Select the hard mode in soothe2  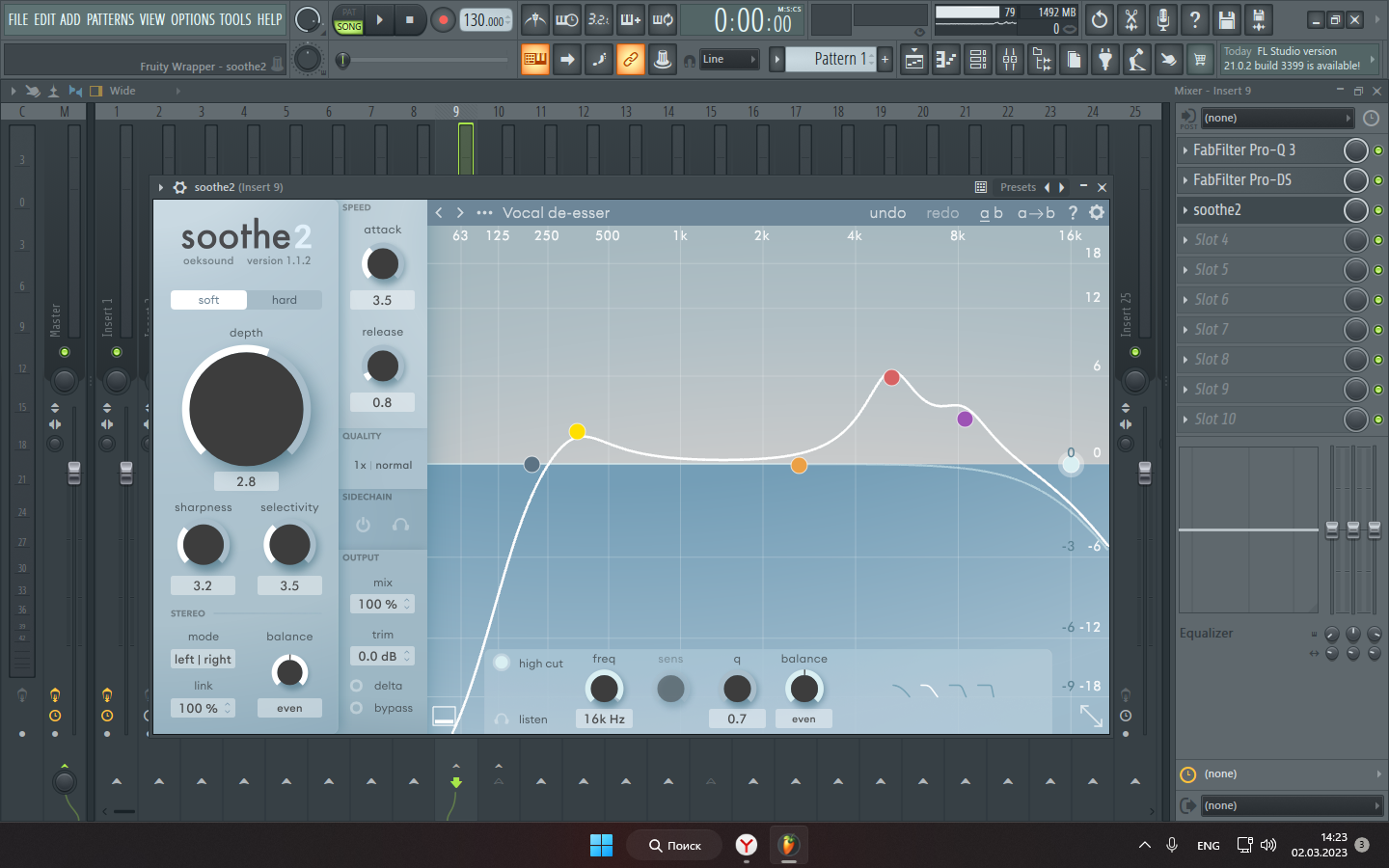pos(285,300)
